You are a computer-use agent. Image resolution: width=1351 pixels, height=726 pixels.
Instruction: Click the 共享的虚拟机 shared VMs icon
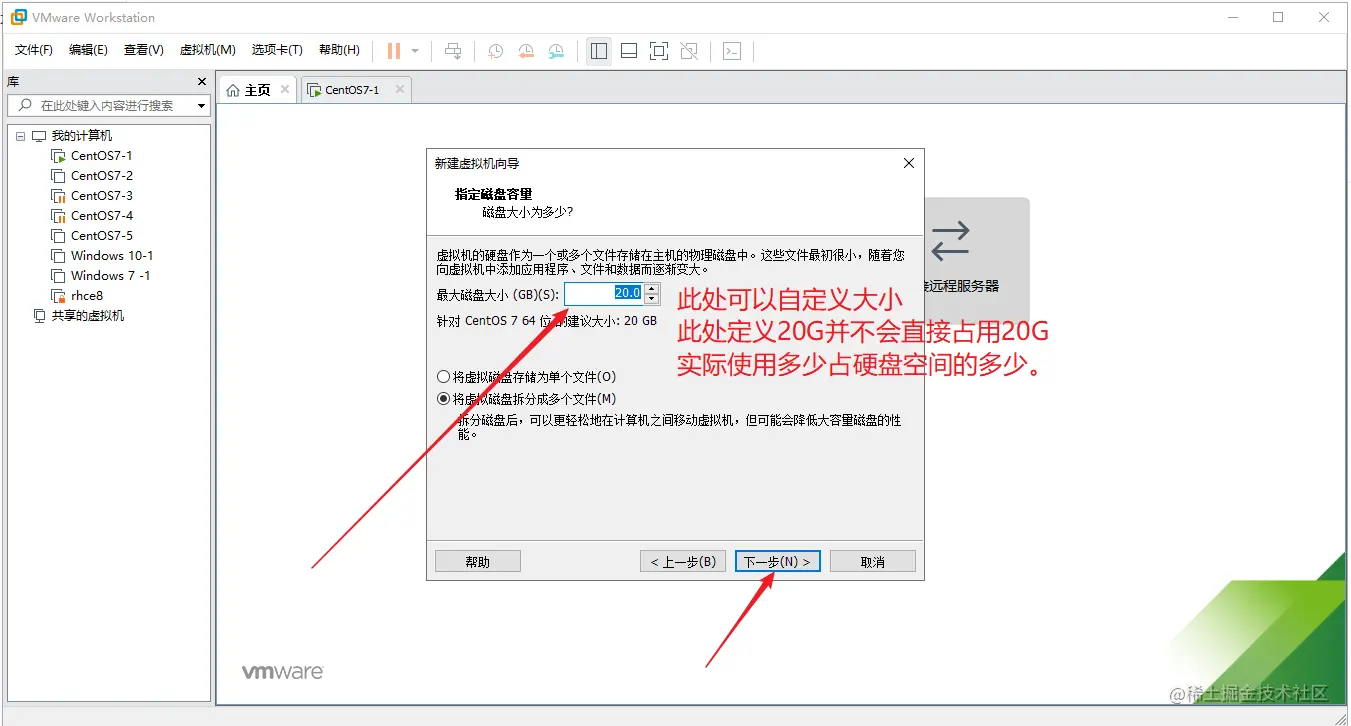(39, 316)
